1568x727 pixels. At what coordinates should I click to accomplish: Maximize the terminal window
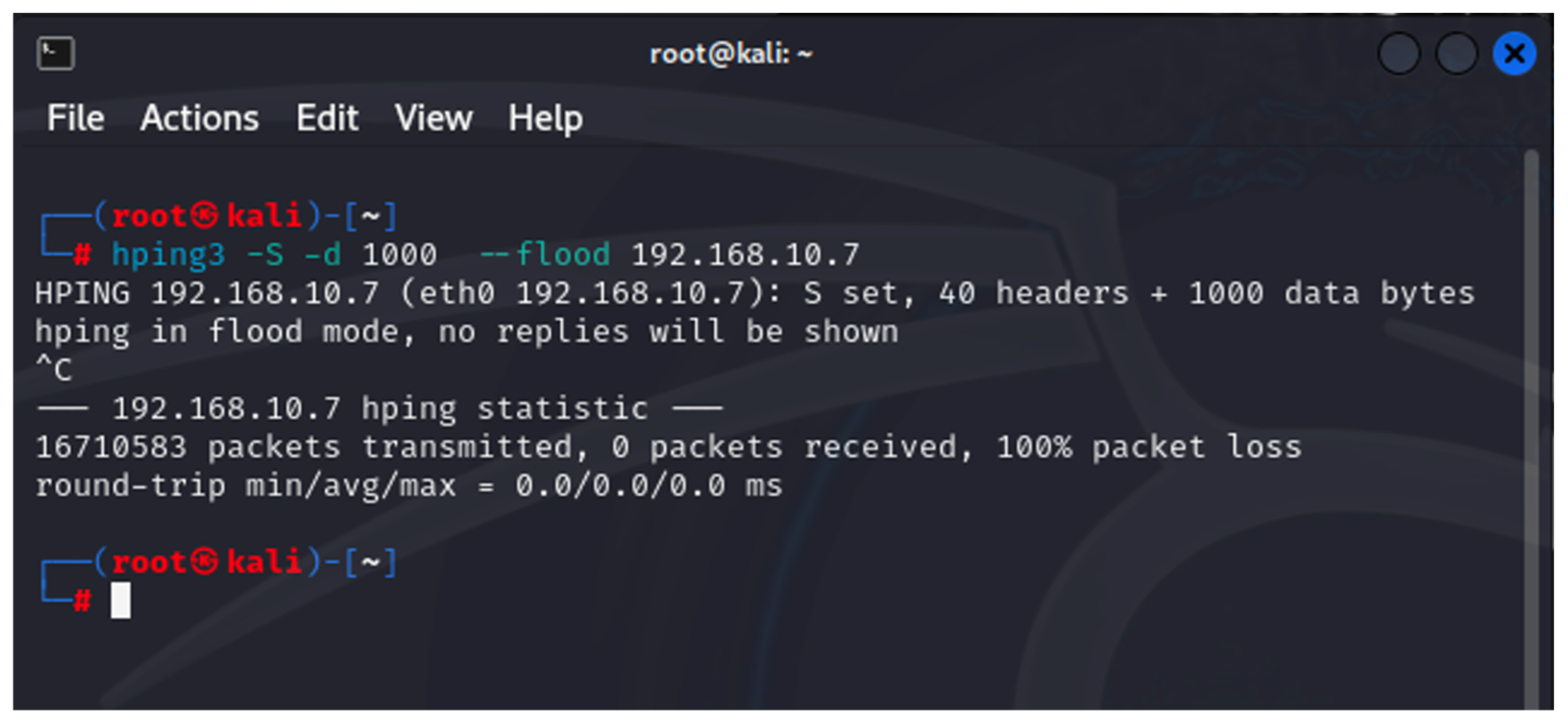pos(1457,54)
